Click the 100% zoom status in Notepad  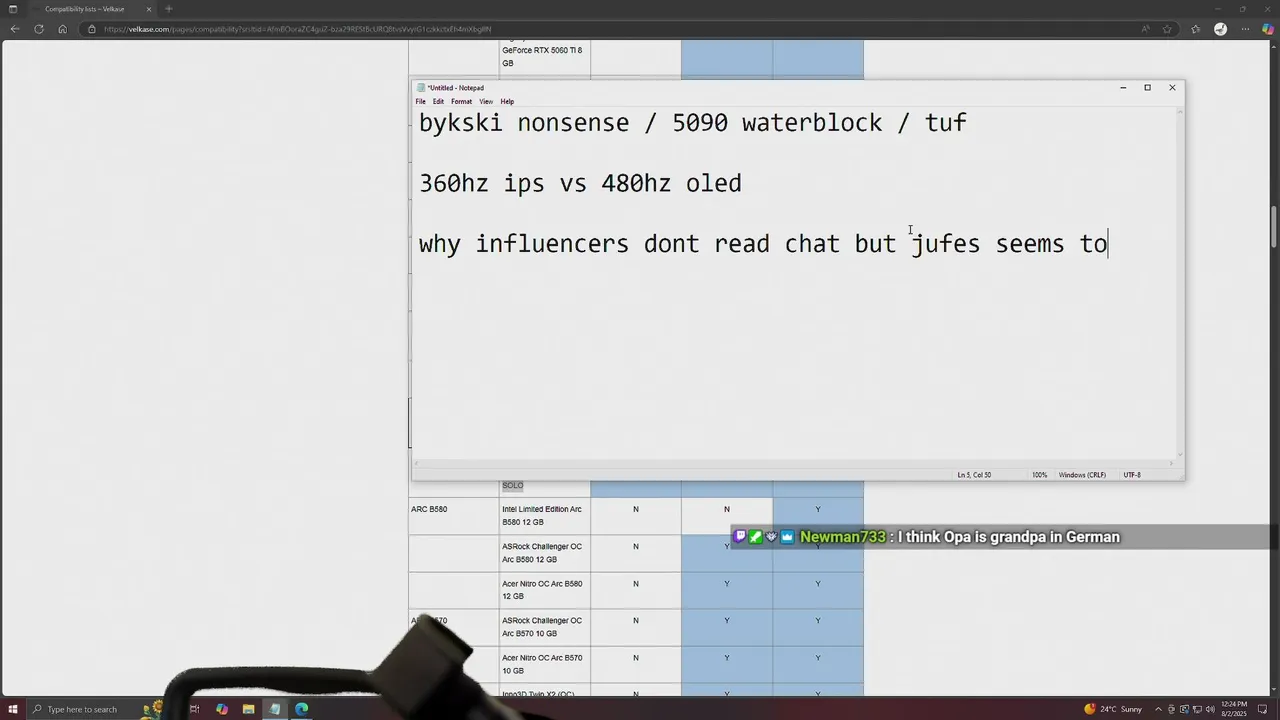[1039, 475]
